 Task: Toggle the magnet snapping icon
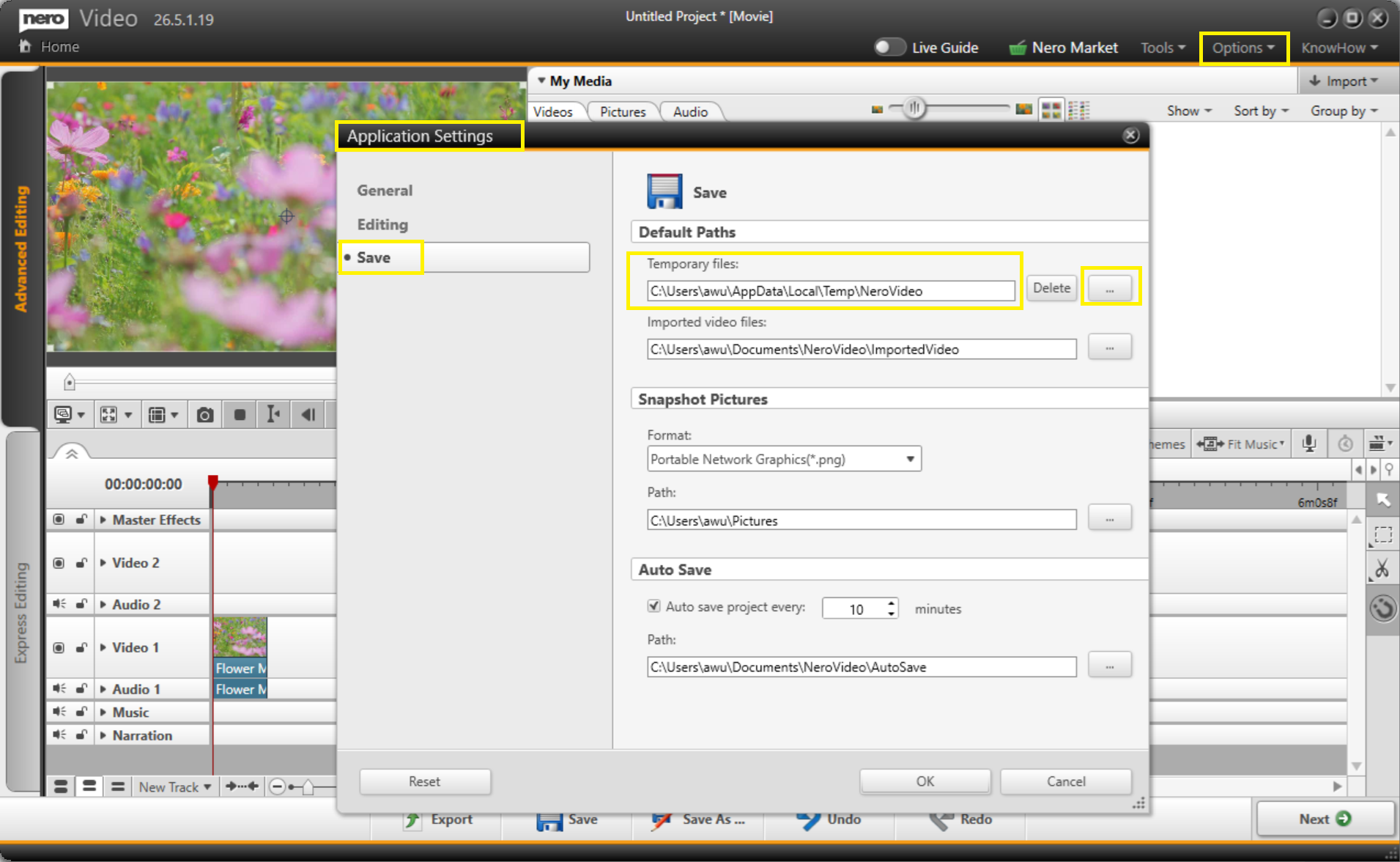pyautogui.click(x=1382, y=608)
